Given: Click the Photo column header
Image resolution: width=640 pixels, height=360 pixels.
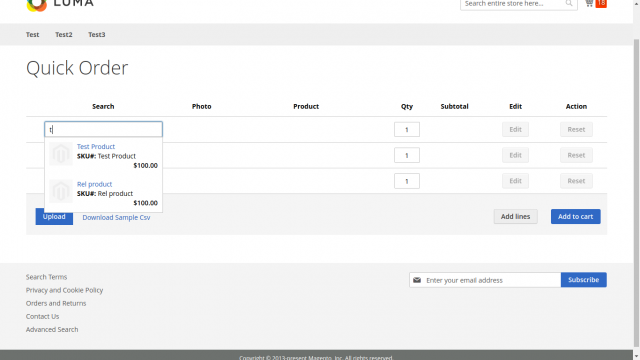Looking at the screenshot, I should coord(202,107).
